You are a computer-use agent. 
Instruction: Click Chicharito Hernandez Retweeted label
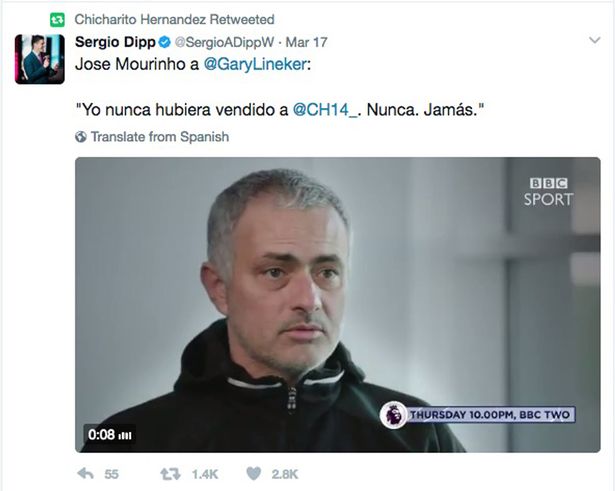[x=175, y=20]
